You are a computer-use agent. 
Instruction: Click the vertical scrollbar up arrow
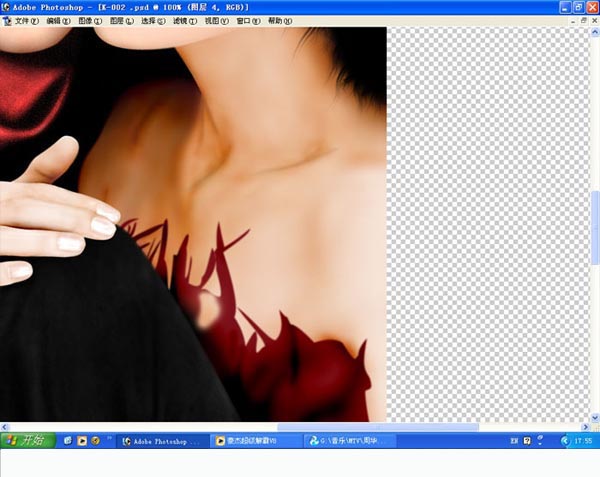click(x=595, y=33)
